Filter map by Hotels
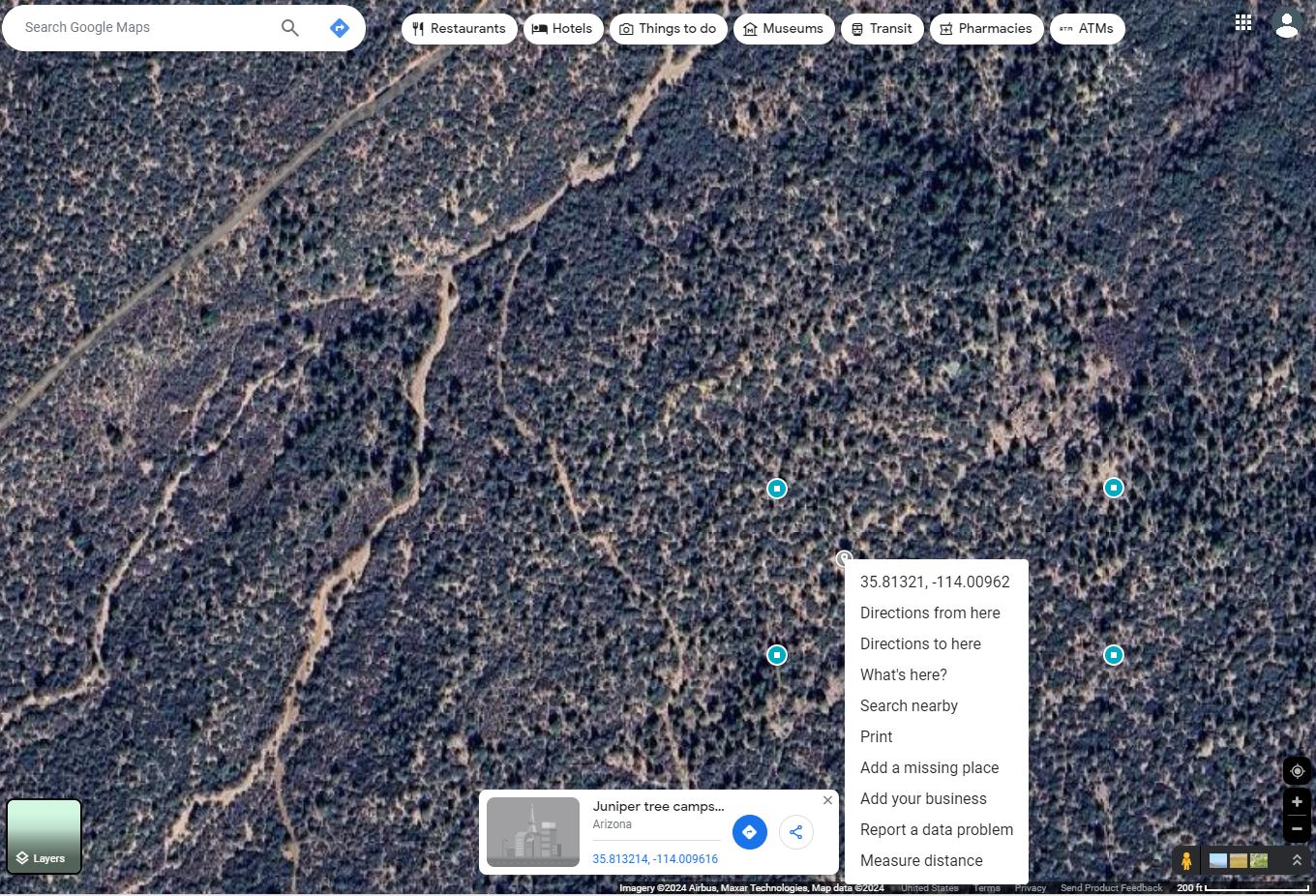The image size is (1316, 896). click(563, 29)
